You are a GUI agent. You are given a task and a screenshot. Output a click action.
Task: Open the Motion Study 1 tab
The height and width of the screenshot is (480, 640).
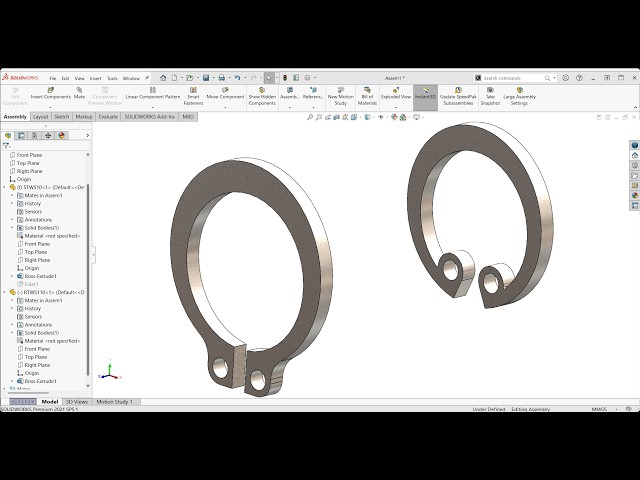[115, 402]
